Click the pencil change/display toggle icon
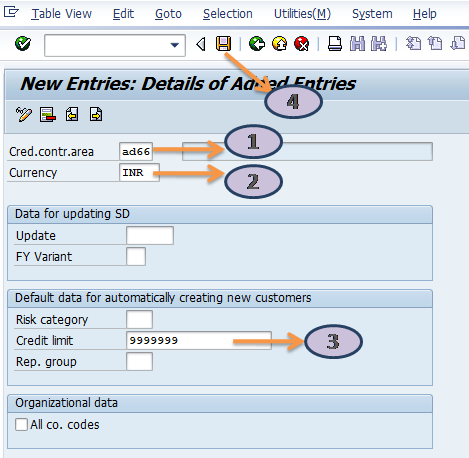The image size is (469, 458). coord(24,115)
